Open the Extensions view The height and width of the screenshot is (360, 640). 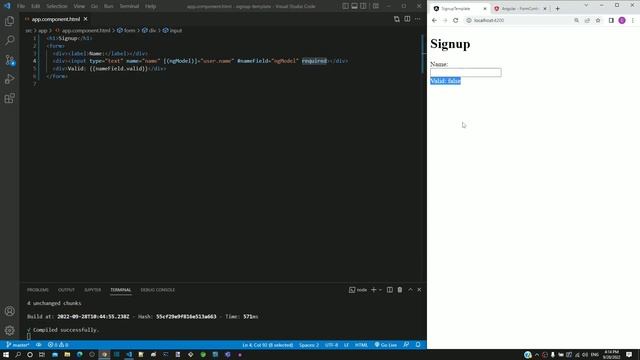9,98
